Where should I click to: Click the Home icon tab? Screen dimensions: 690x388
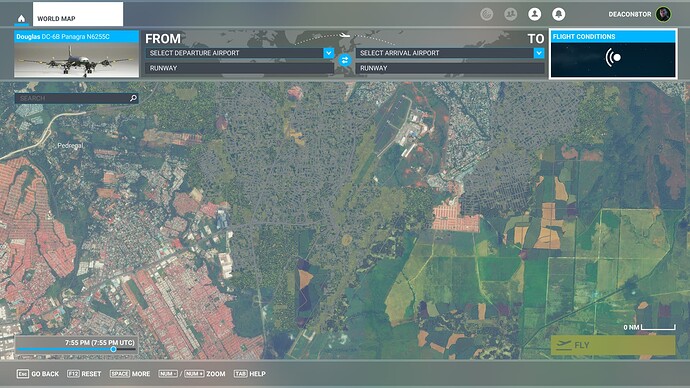pos(21,18)
